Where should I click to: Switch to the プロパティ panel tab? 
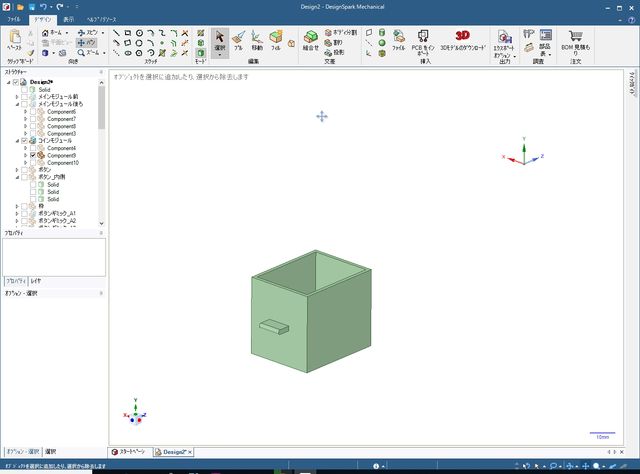pos(16,281)
